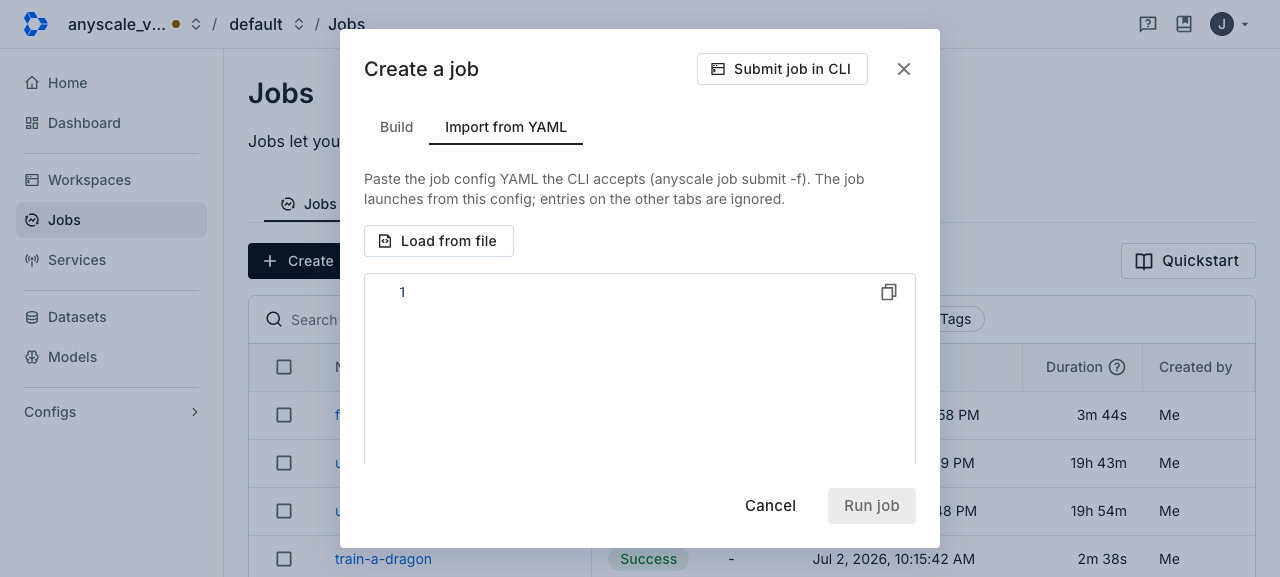Screen dimensions: 1280x577
Task: Switch to the Build tab
Action: click(396, 127)
